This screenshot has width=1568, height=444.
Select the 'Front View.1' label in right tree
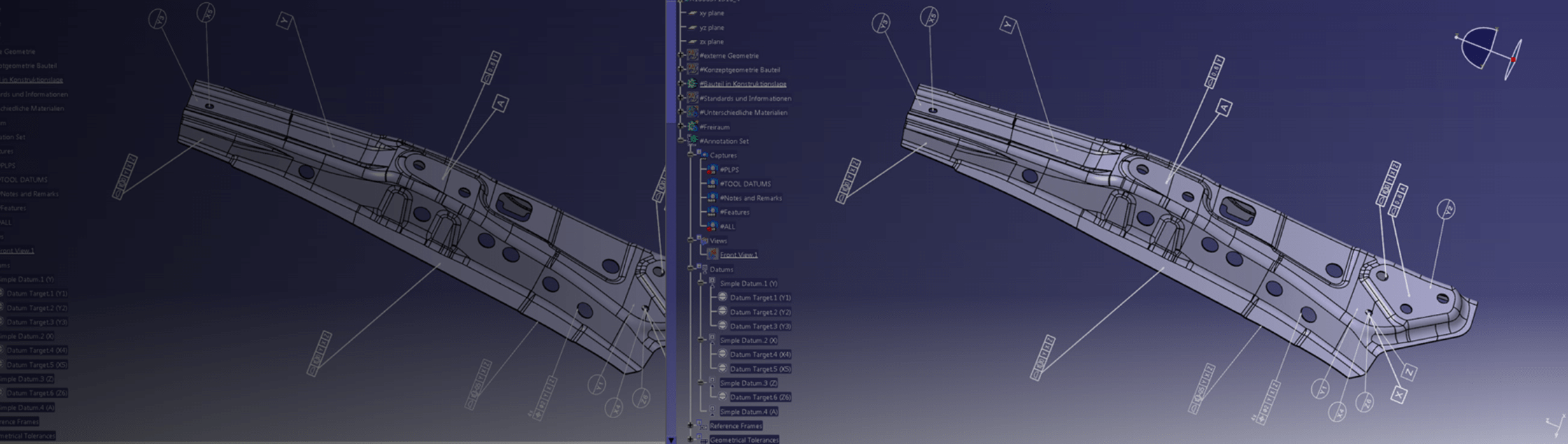click(x=739, y=255)
